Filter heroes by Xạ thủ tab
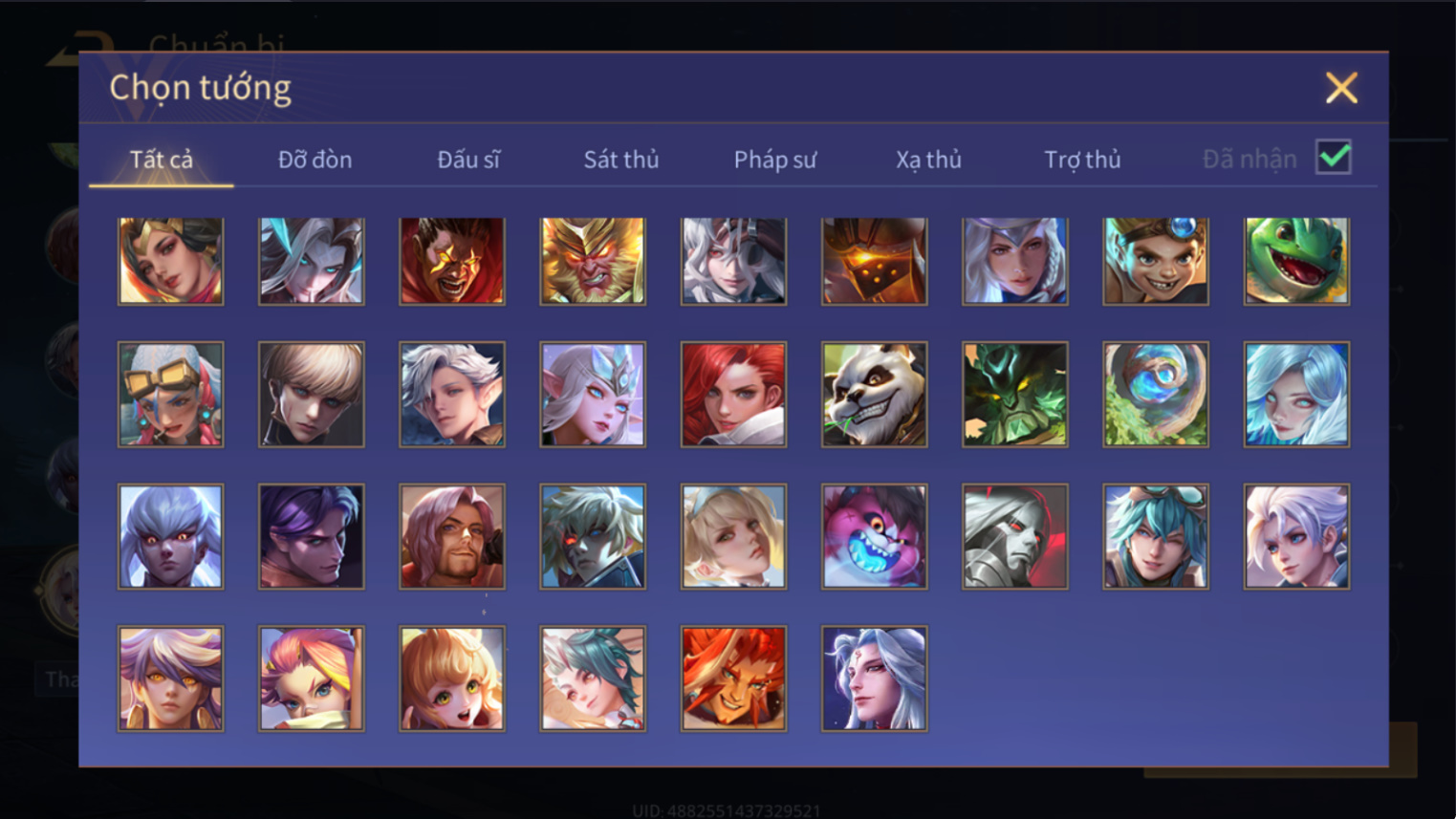The height and width of the screenshot is (819, 1456). [928, 160]
